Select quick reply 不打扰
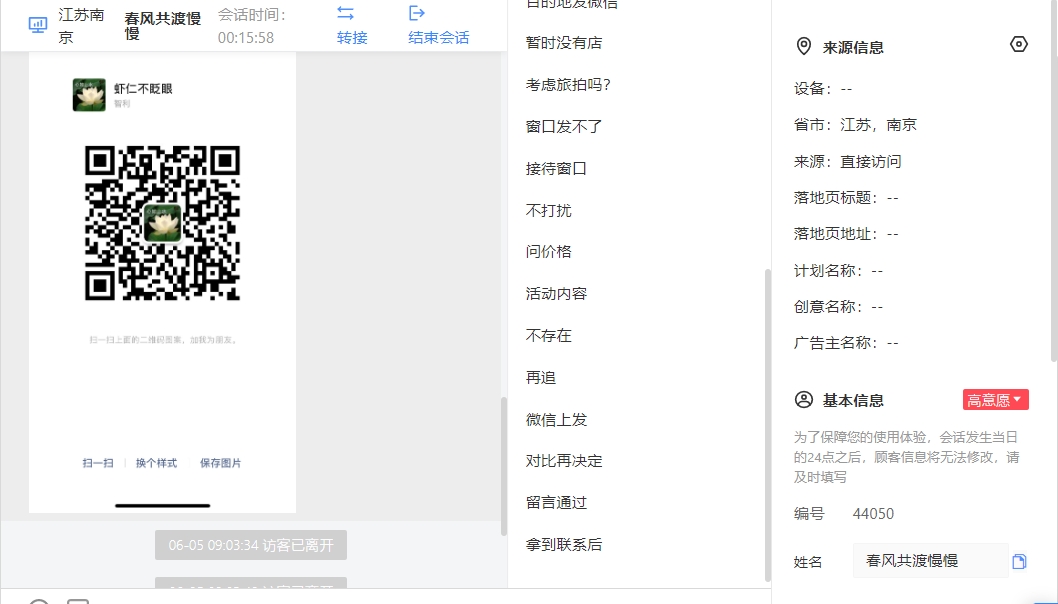 549,210
